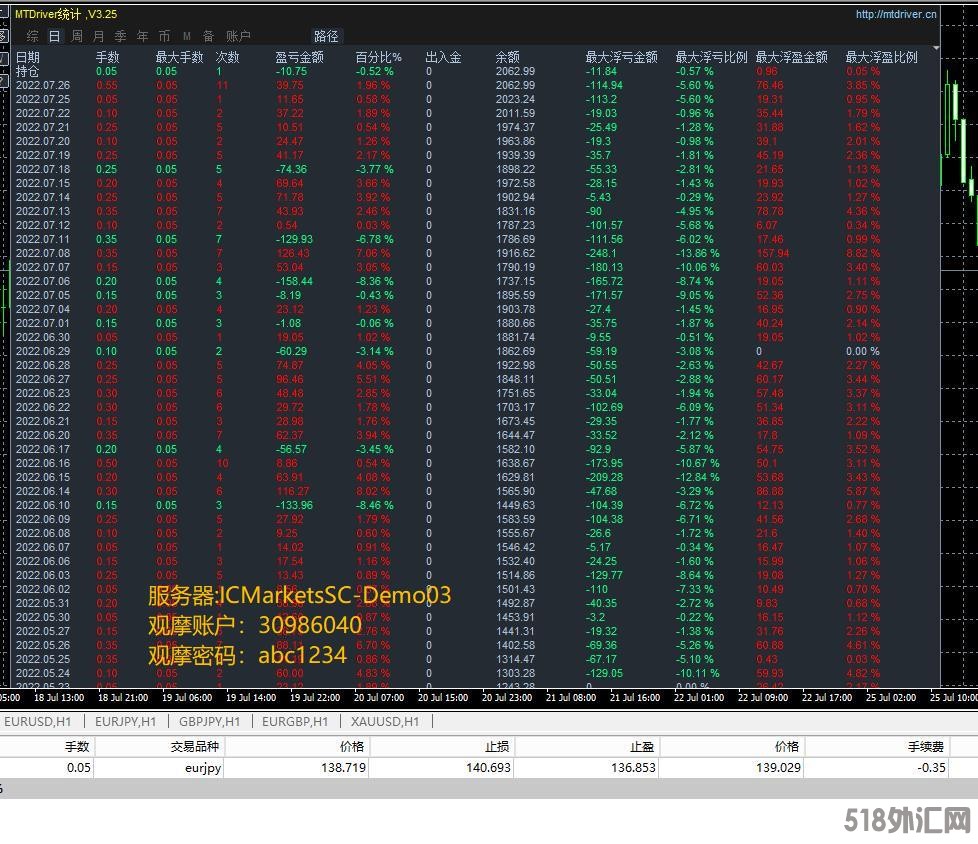Click the 路径 path button
Viewport: 978px width, 844px height.
[x=326, y=36]
